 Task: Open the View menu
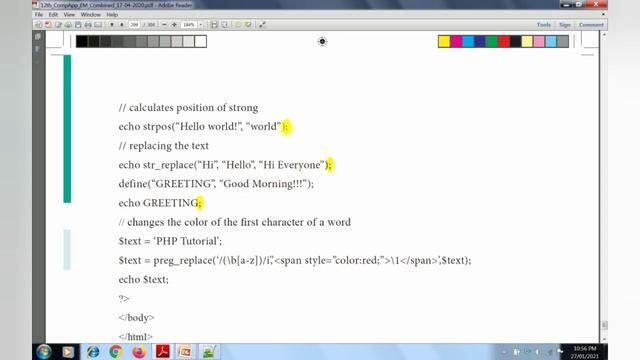click(x=69, y=15)
